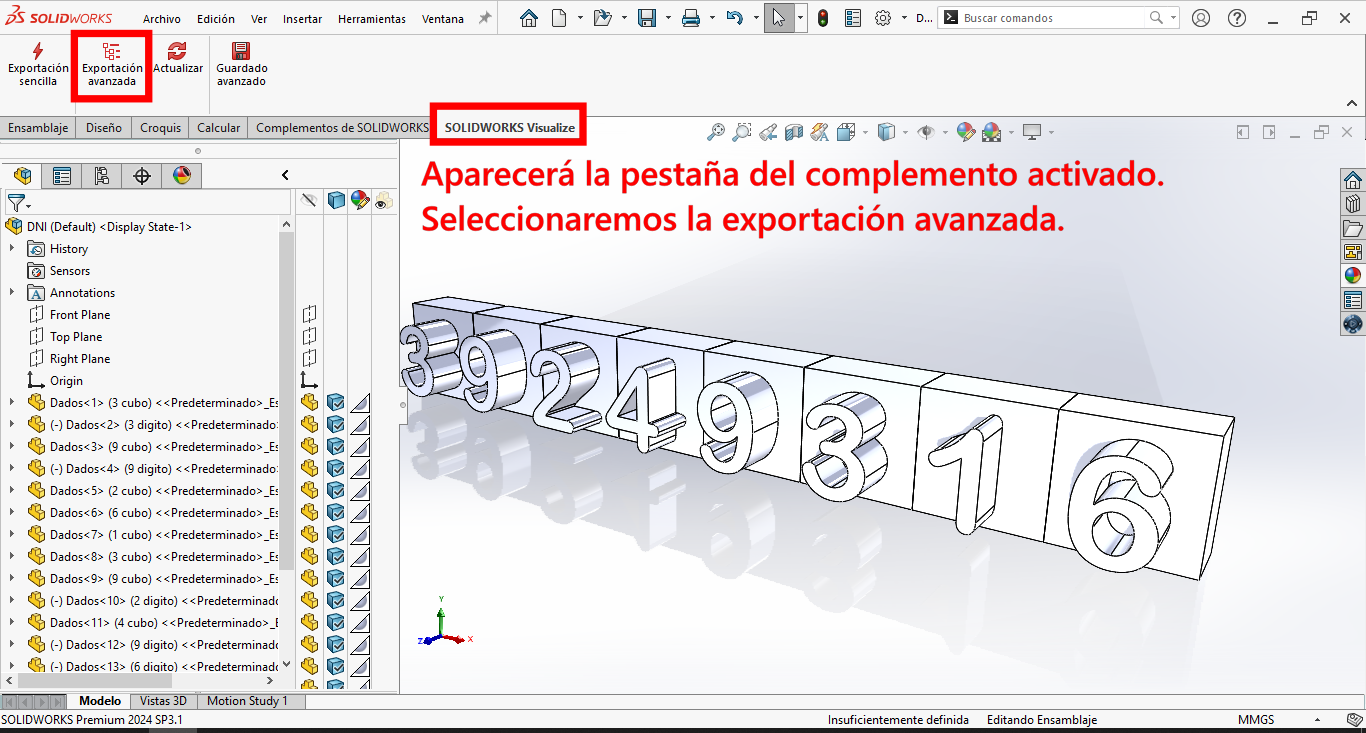Image resolution: width=1366 pixels, height=733 pixels.
Task: Open the ConfigurationManager panel tab
Action: tap(101, 176)
